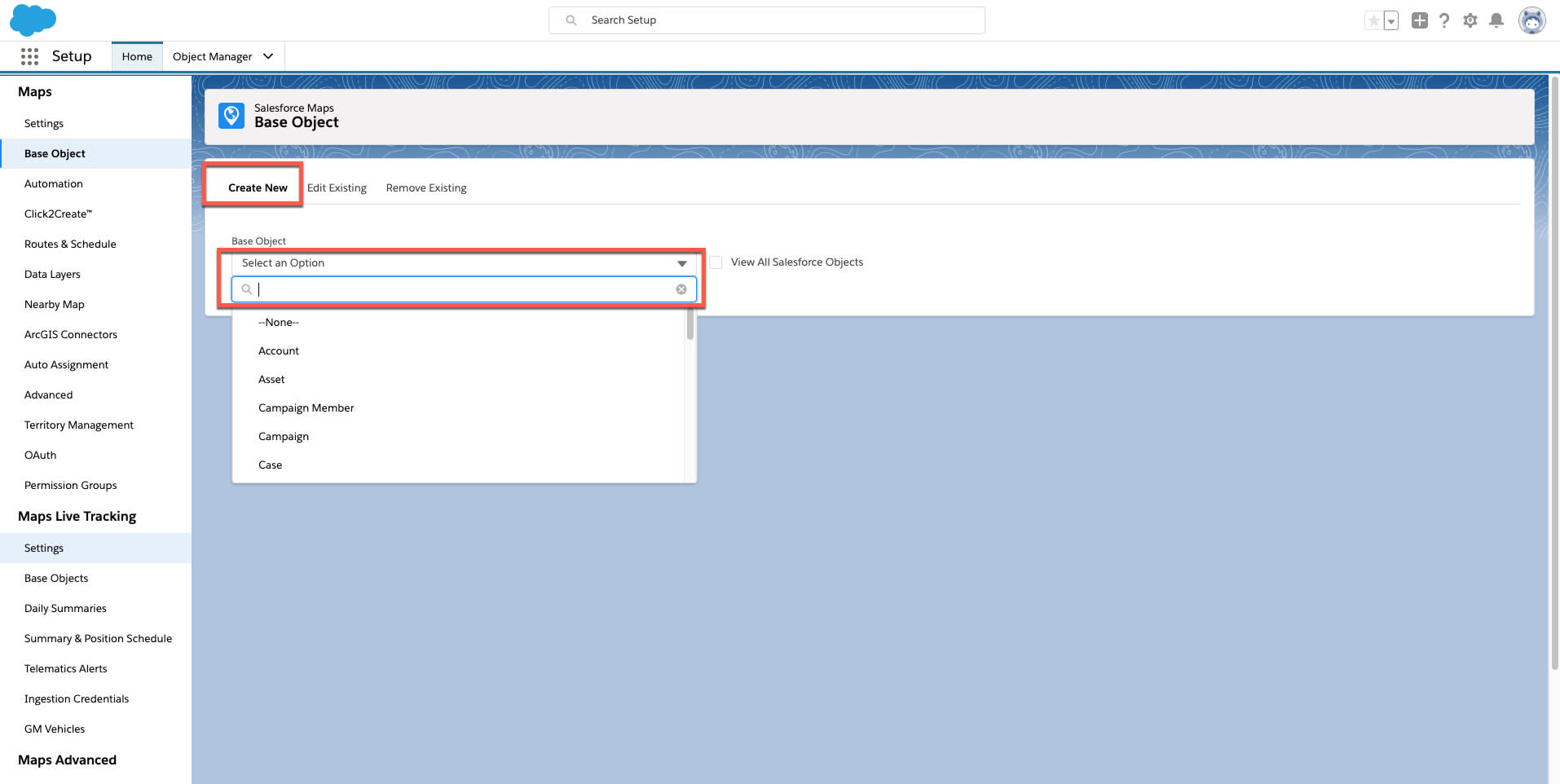The image size is (1560, 784).
Task: Open Advanced in the sidebar
Action: coord(95,395)
